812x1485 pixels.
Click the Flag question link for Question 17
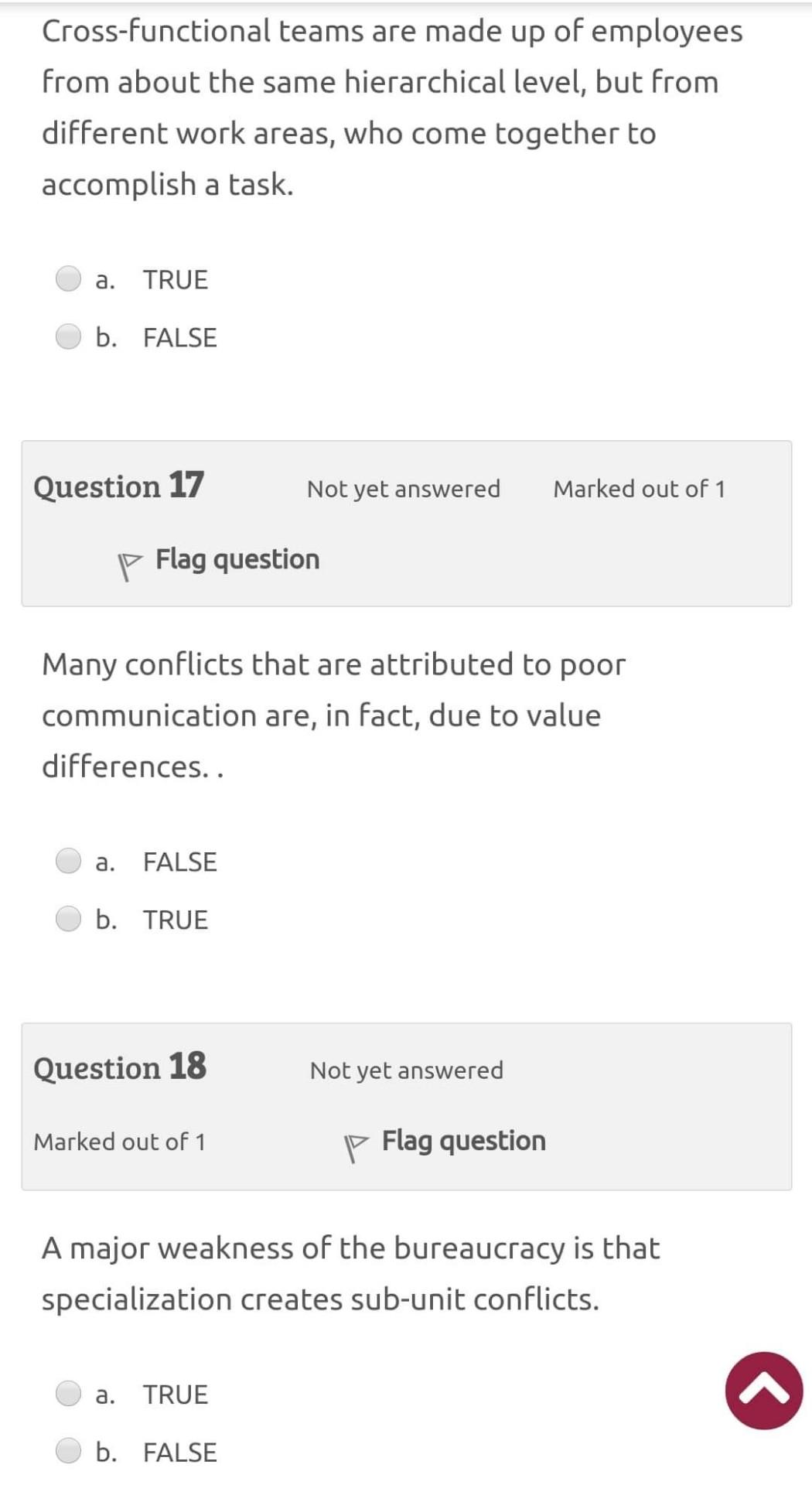tap(236, 558)
